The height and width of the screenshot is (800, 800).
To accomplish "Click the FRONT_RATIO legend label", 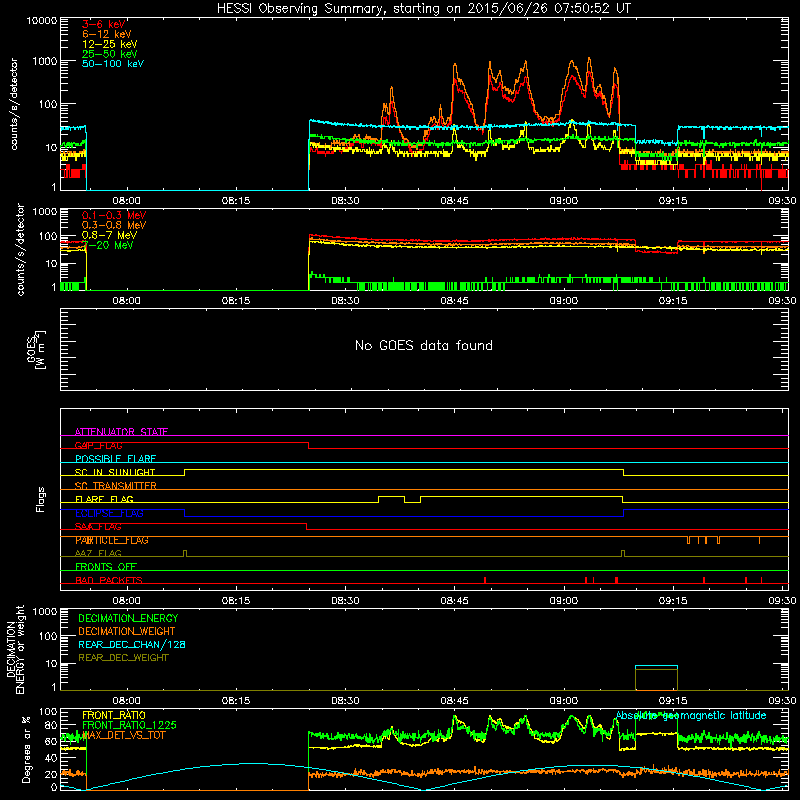I will tap(114, 715).
